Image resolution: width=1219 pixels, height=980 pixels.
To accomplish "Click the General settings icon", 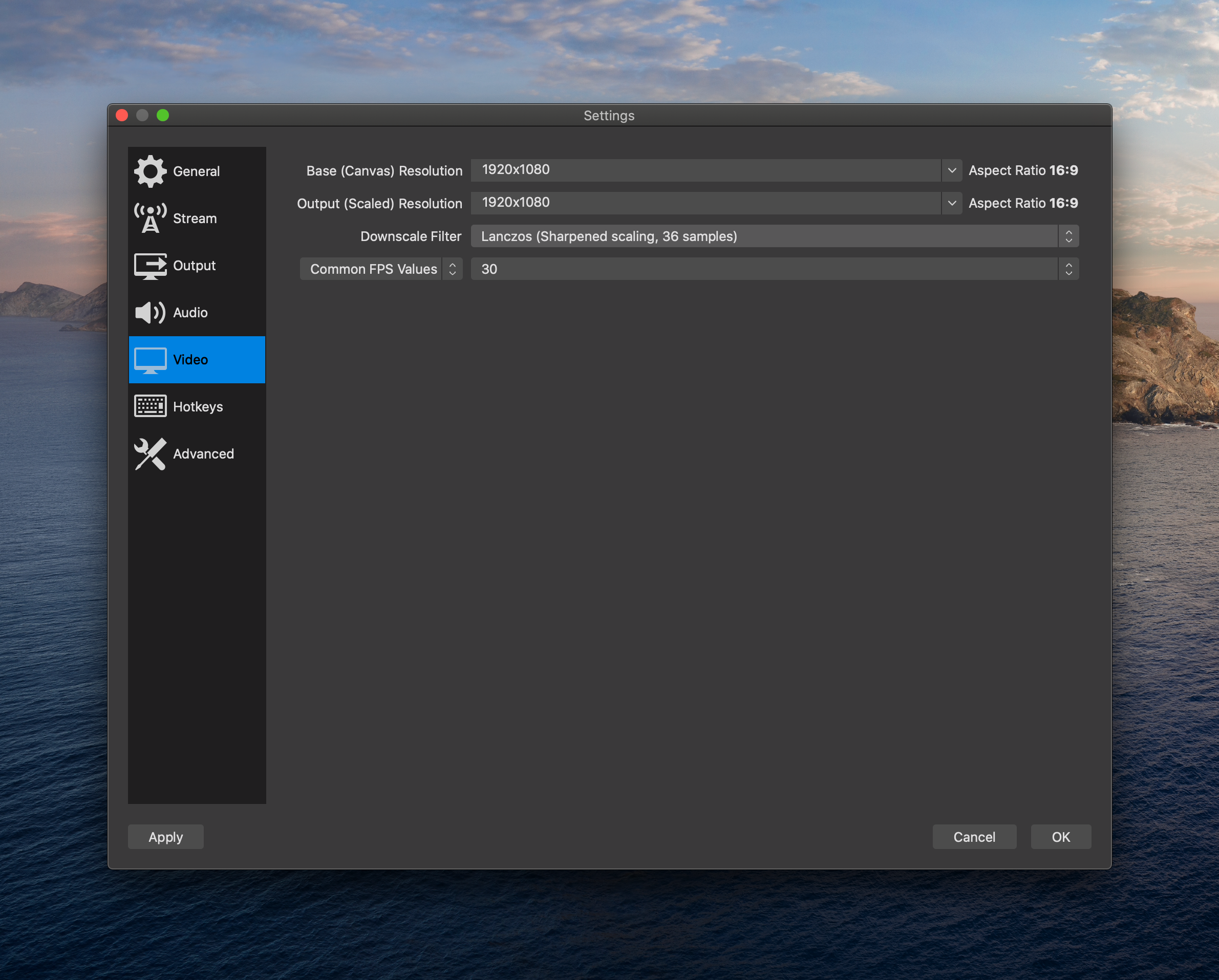I will pos(149,170).
